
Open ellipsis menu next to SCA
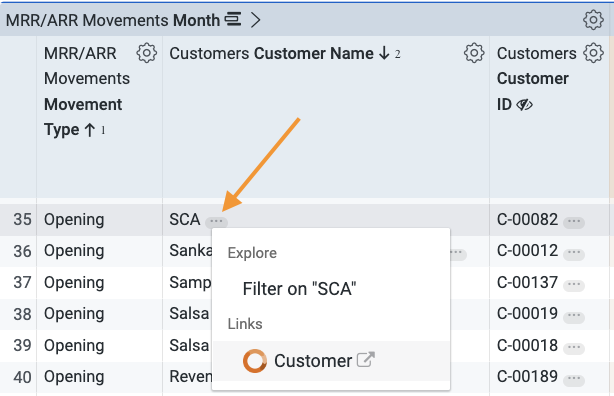click(x=216, y=222)
